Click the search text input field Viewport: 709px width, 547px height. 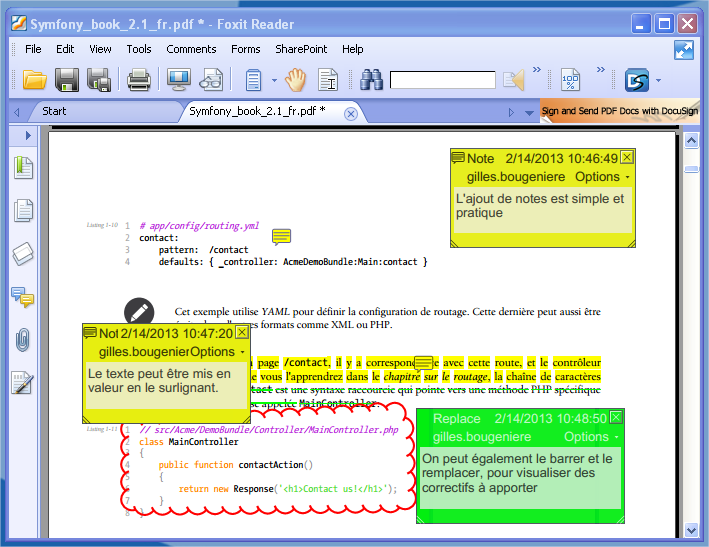click(x=443, y=80)
